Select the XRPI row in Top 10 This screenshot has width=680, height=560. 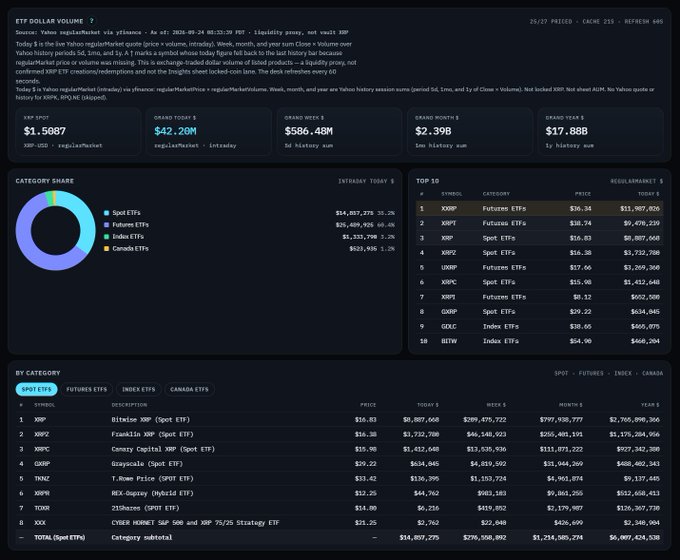[539, 297]
